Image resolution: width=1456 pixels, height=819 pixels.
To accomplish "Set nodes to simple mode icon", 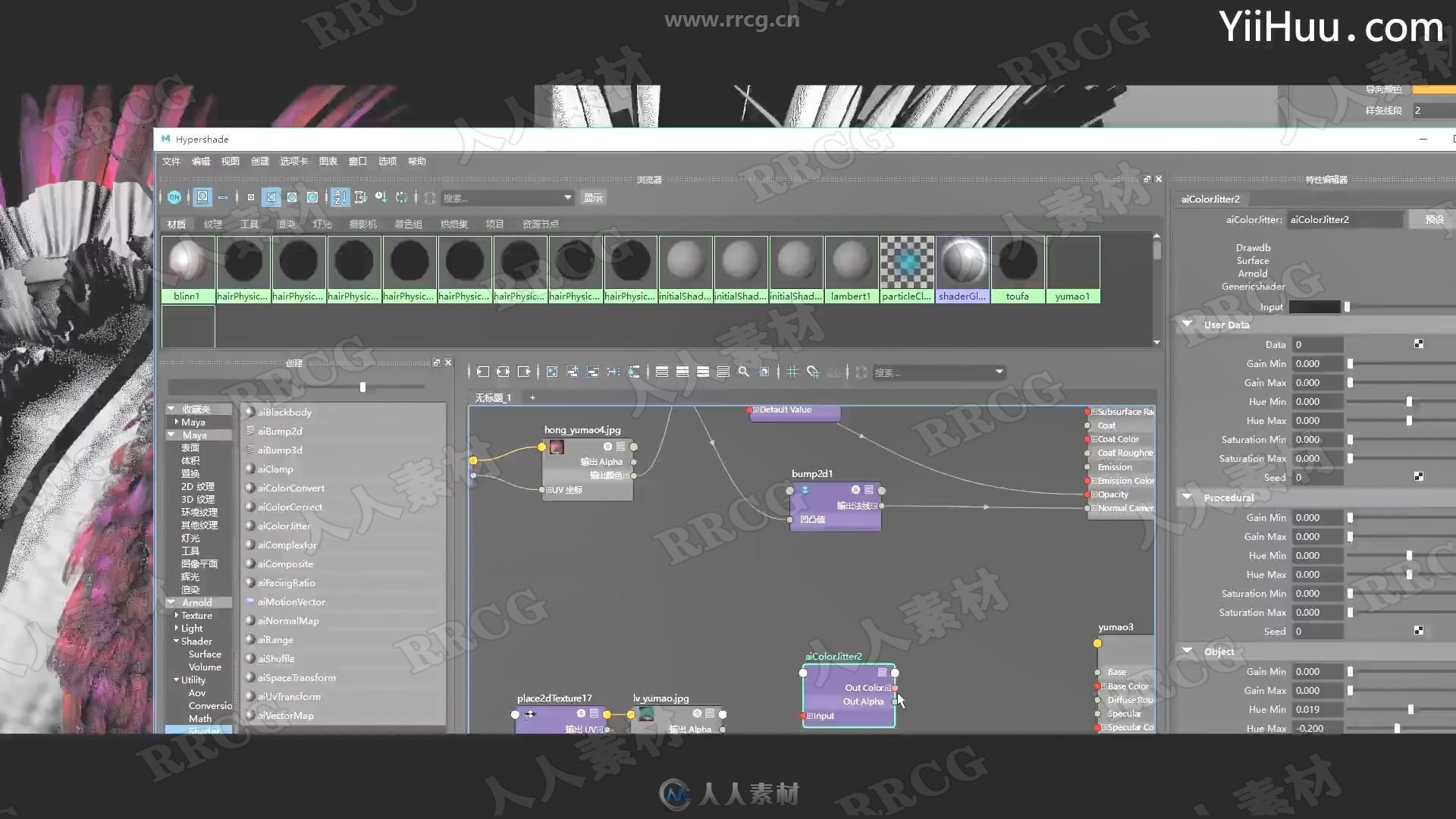I will point(662,372).
